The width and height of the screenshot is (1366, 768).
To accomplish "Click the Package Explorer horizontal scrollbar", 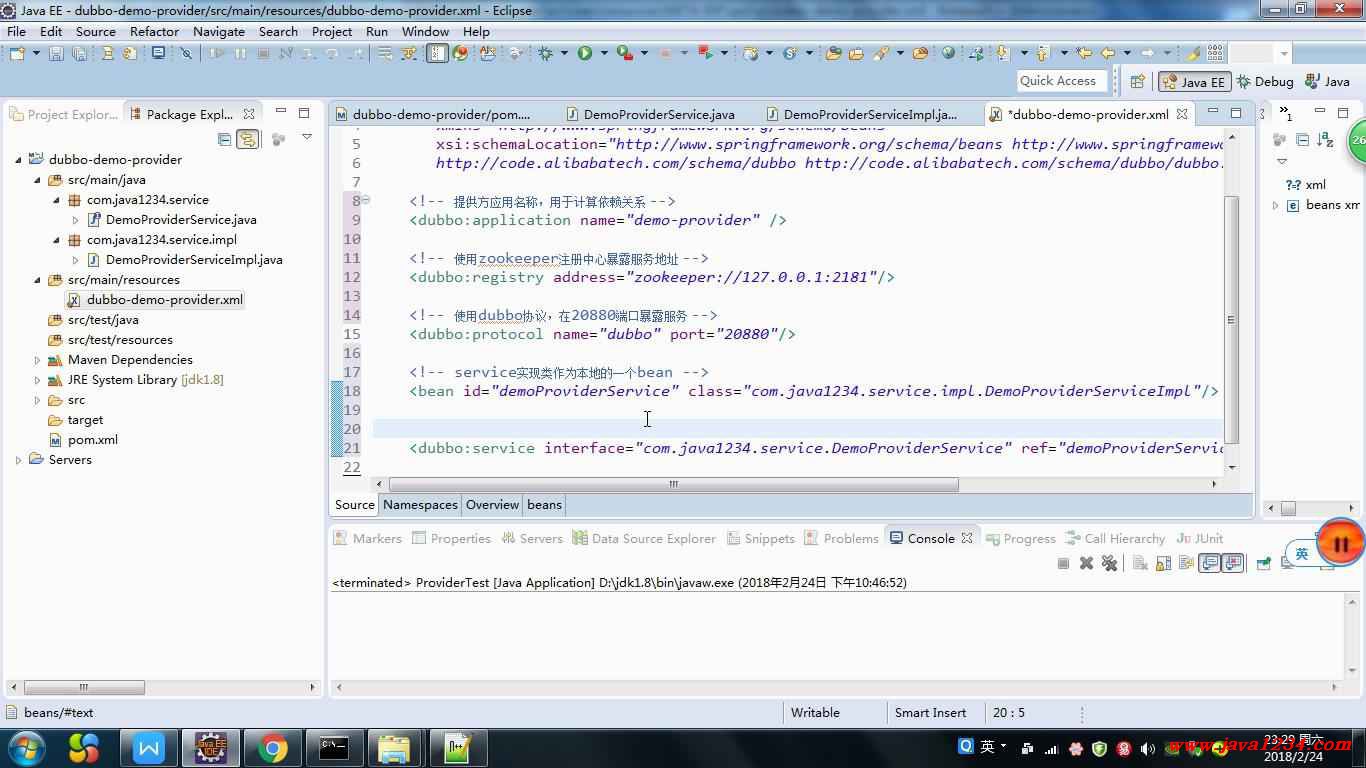I will (84, 687).
